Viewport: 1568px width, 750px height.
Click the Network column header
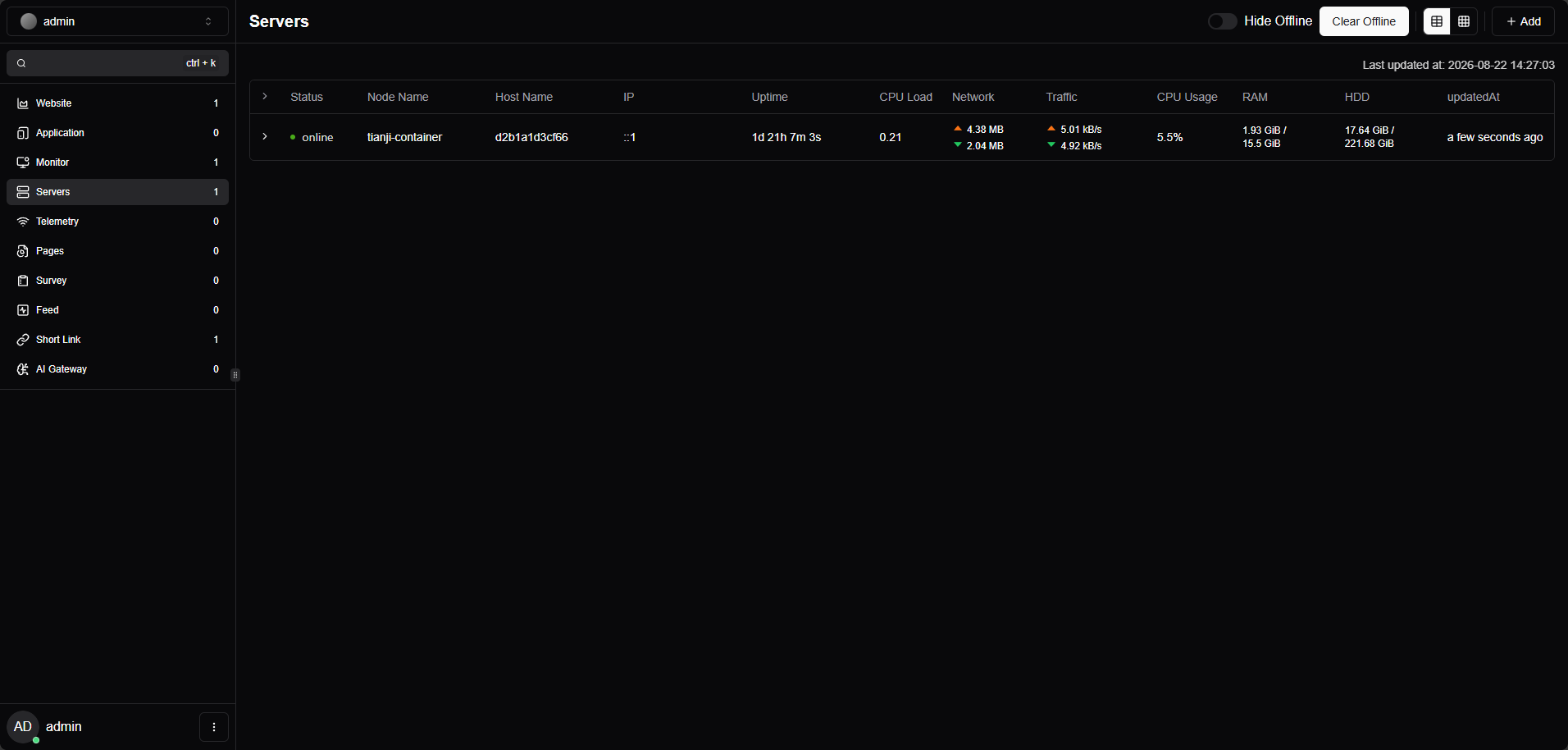tap(973, 97)
